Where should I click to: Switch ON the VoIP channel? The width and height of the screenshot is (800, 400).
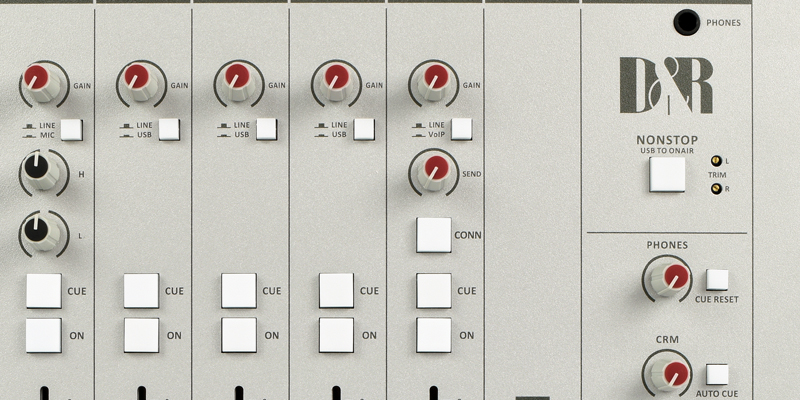[x=434, y=335]
